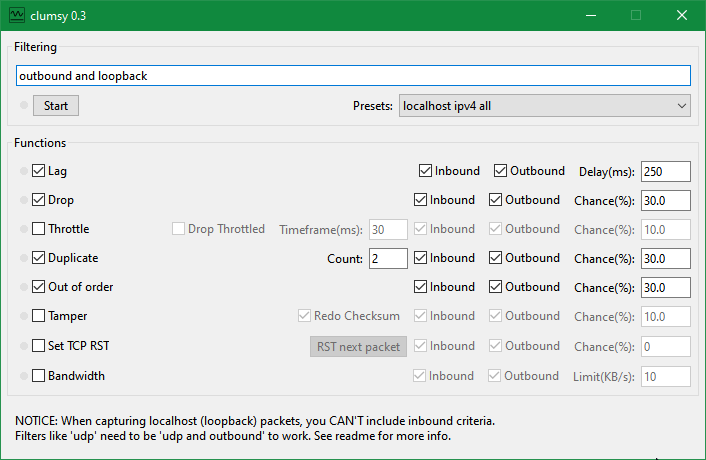
Task: Click the 'Presets:' label
Action: pyautogui.click(x=373, y=106)
